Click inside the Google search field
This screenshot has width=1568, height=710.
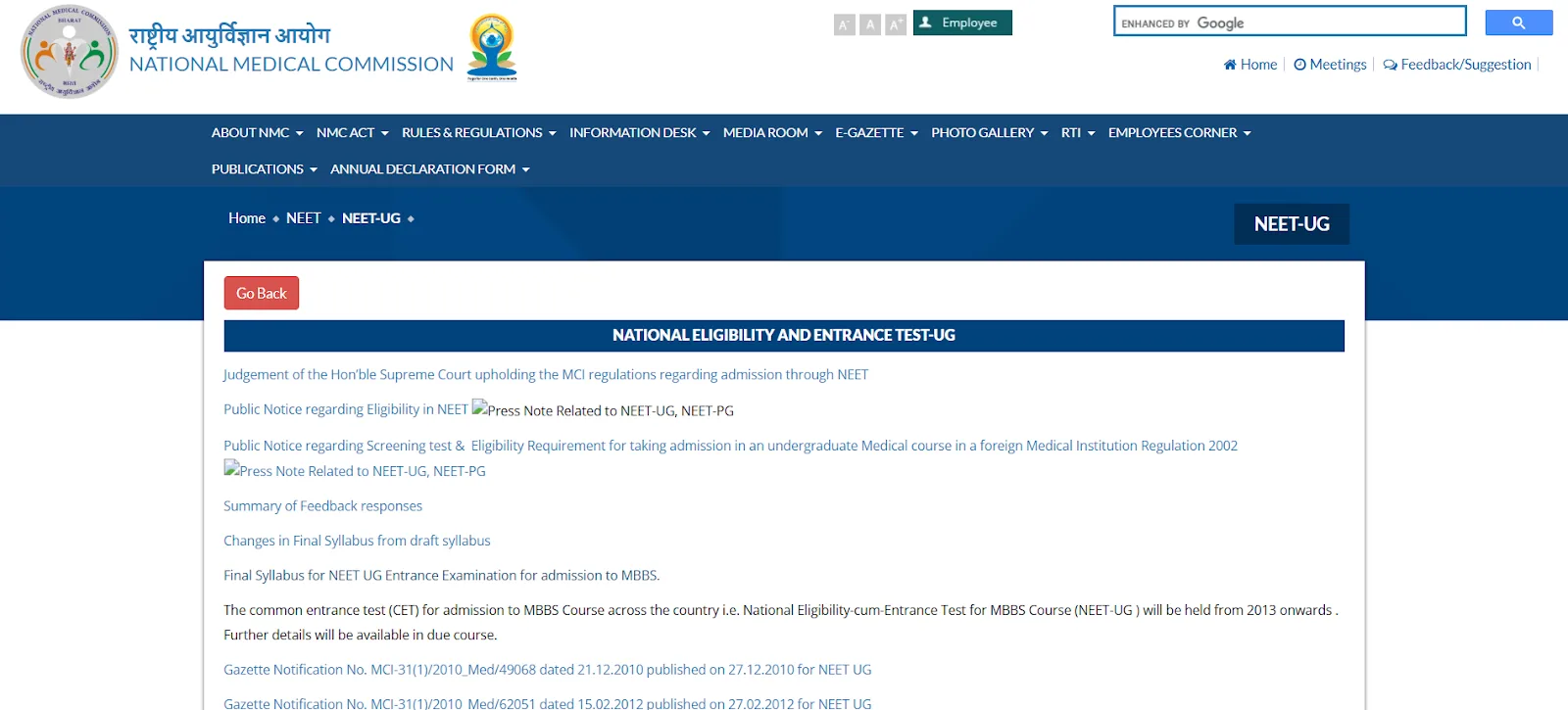[x=1290, y=22]
